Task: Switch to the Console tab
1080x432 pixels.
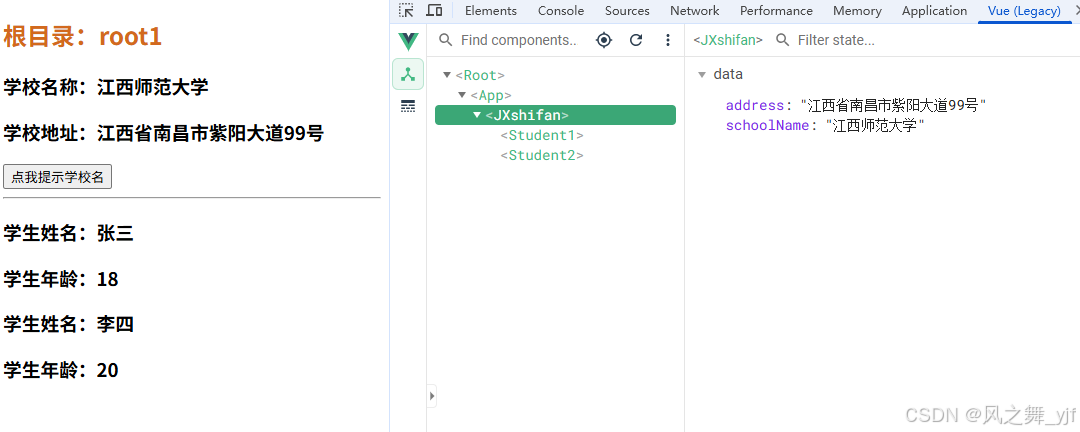Action: coord(561,10)
